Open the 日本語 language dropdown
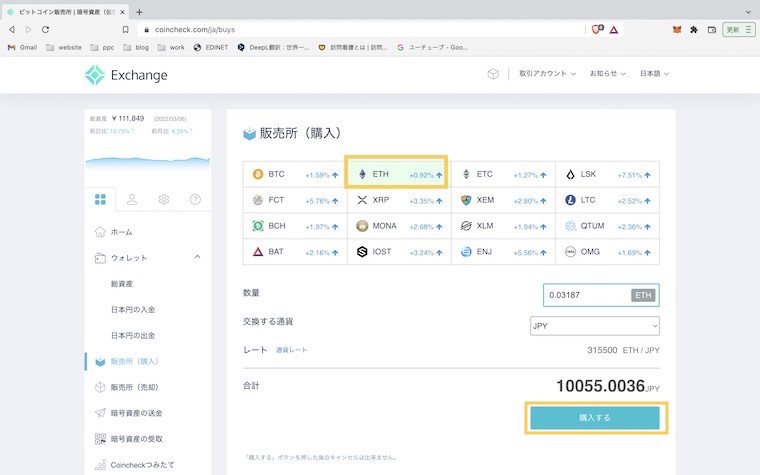Viewport: 760px width, 475px height. (654, 74)
